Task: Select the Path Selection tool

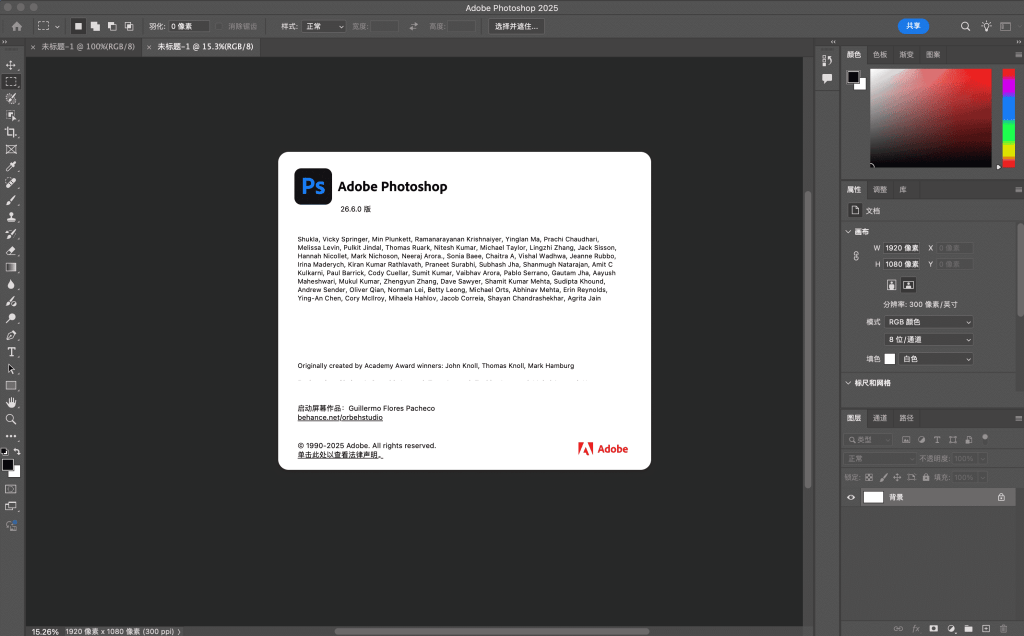Action: coord(11,369)
